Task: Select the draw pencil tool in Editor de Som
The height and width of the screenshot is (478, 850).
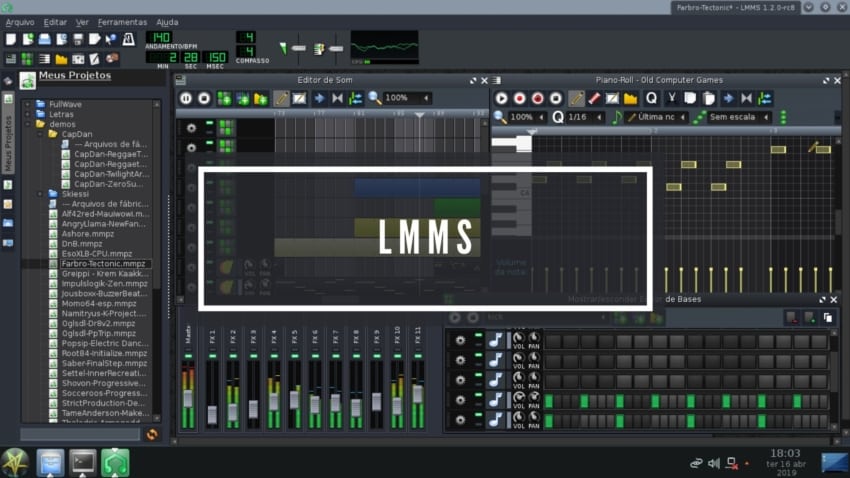Action: [281, 98]
